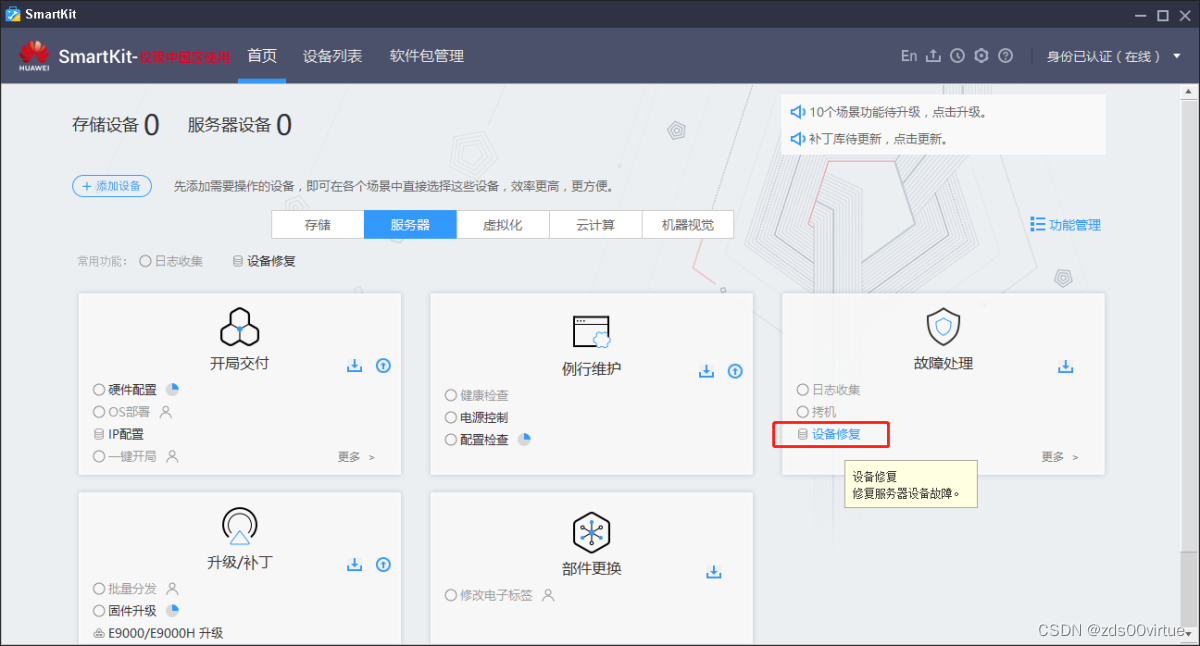Select 硬件配置 function

pyautogui.click(x=125, y=390)
